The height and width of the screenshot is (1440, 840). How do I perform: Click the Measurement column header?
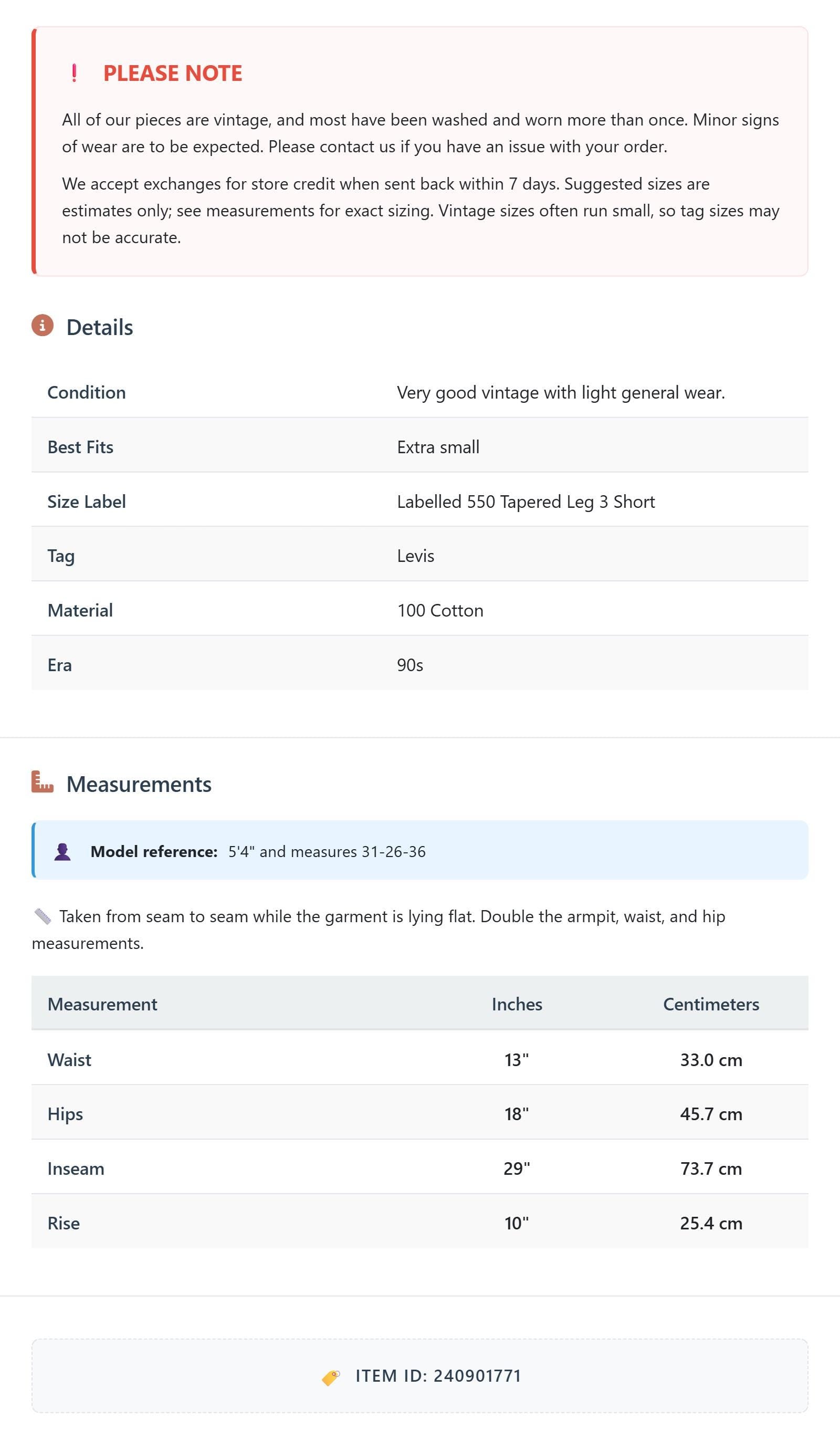click(102, 1005)
